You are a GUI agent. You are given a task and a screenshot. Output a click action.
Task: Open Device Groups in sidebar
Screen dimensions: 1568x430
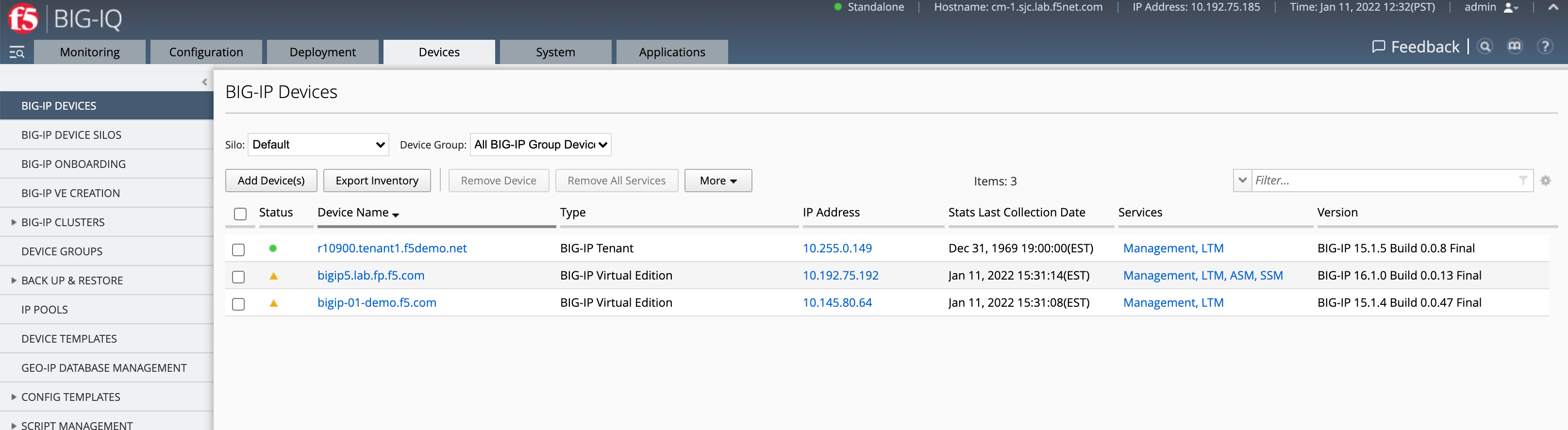tap(106, 252)
